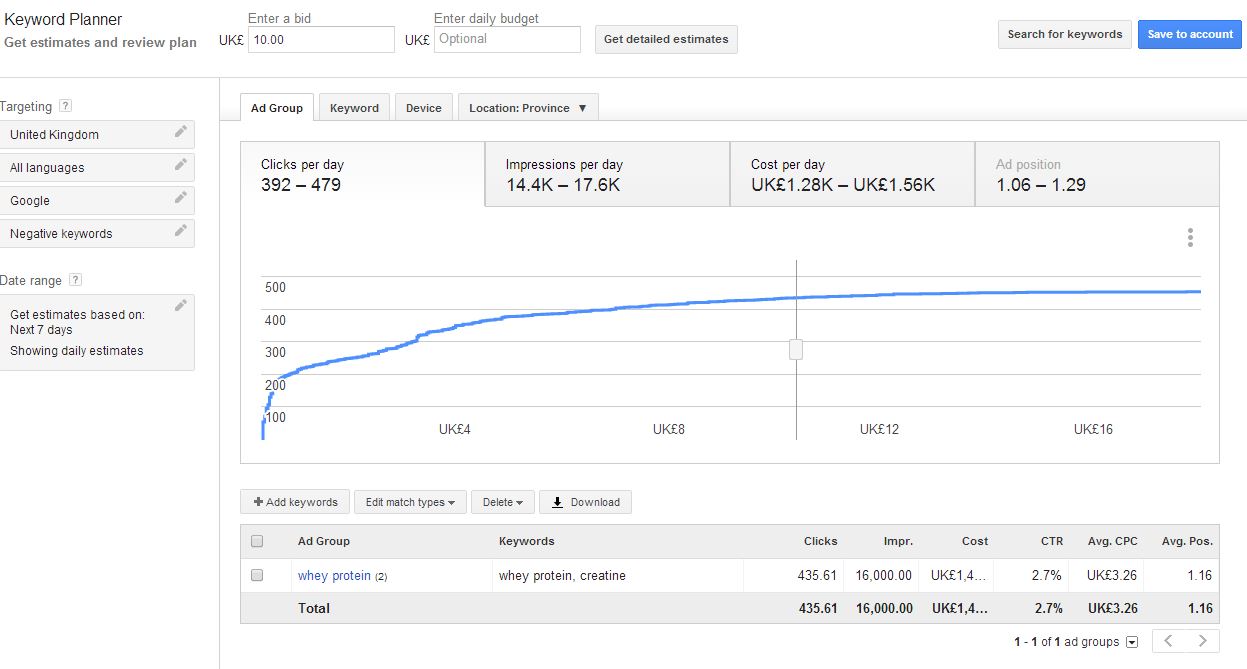
Task: Check the whey protein row checkbox
Action: click(257, 575)
